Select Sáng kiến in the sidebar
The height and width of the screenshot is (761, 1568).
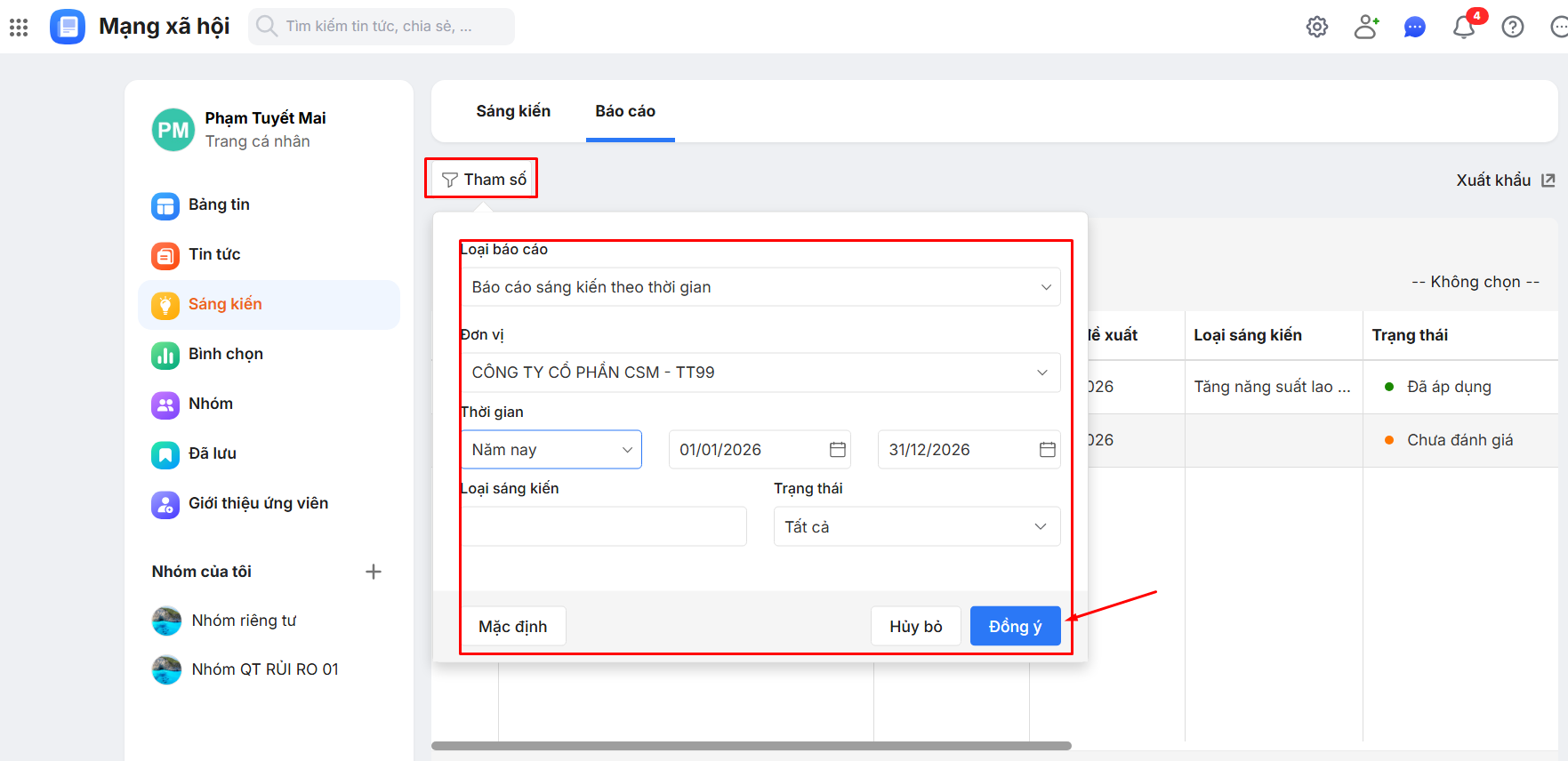tap(269, 305)
